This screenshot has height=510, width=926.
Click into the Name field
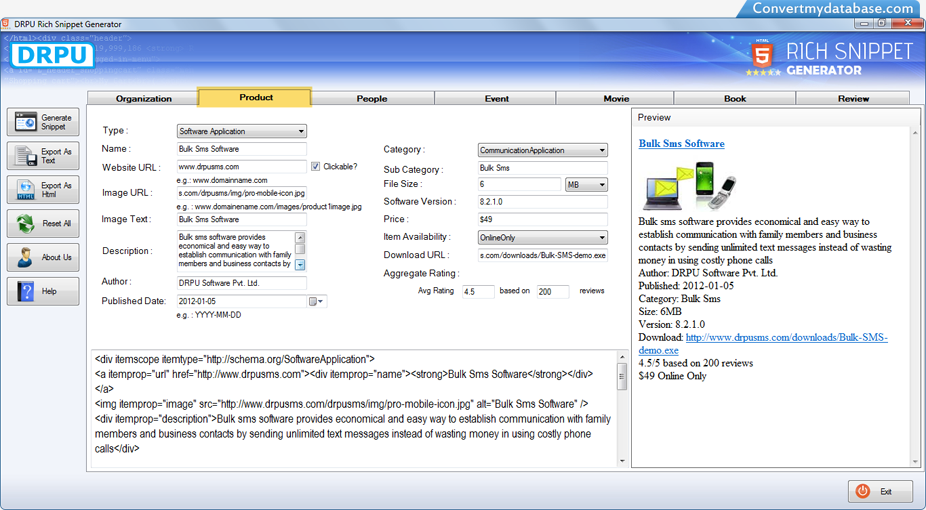tap(242, 149)
